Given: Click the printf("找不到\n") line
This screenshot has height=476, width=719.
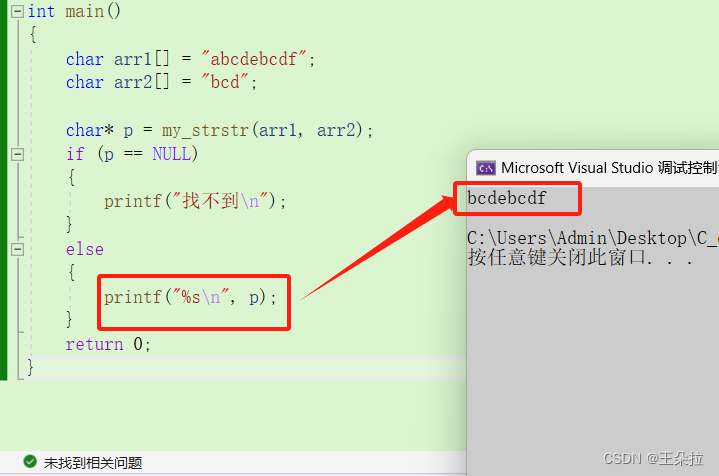Looking at the screenshot, I should click(x=195, y=201).
